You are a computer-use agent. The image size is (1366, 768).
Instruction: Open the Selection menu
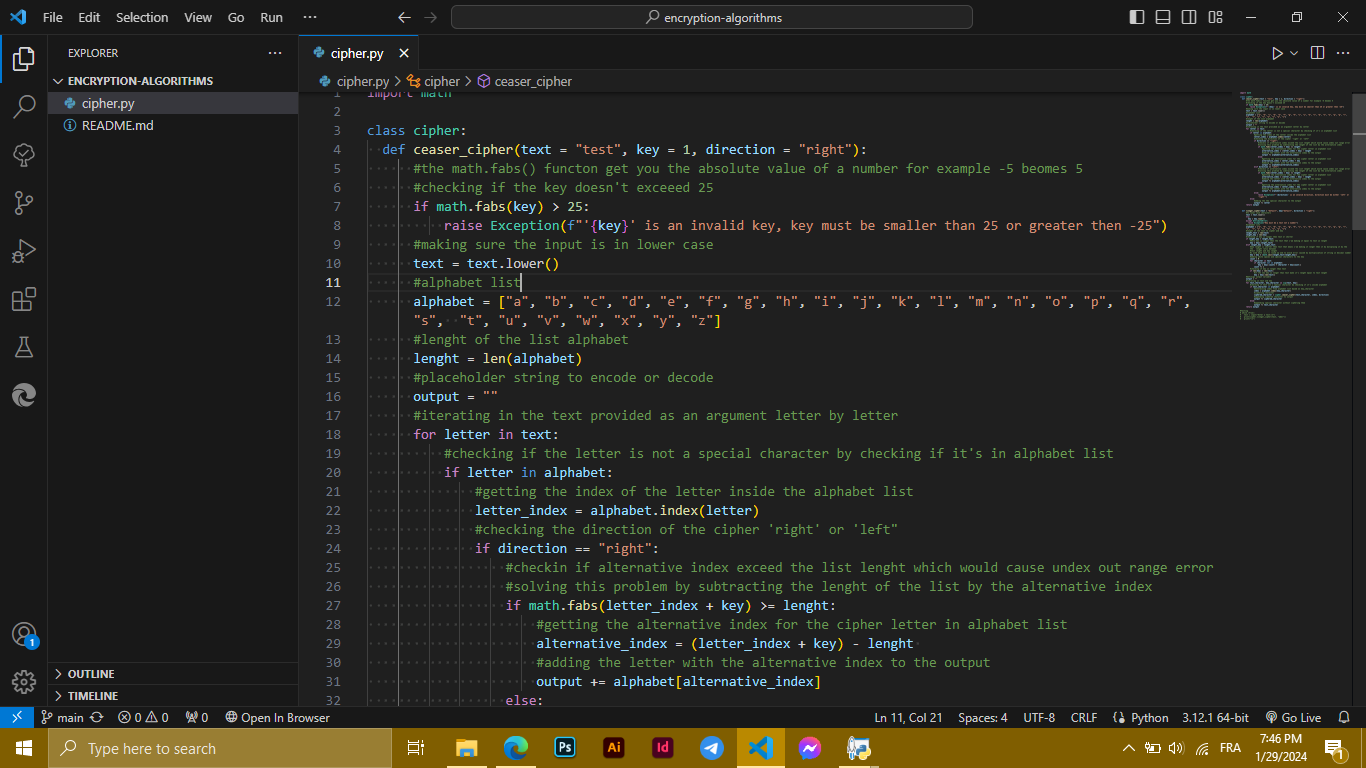[142, 17]
